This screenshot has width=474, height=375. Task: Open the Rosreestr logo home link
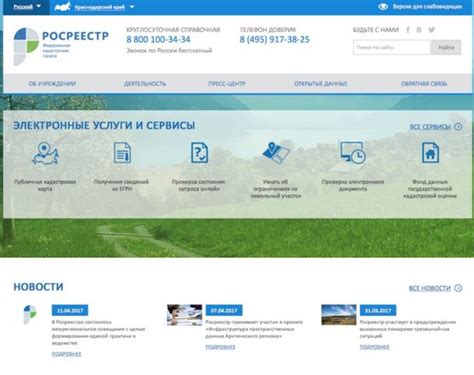[61, 46]
